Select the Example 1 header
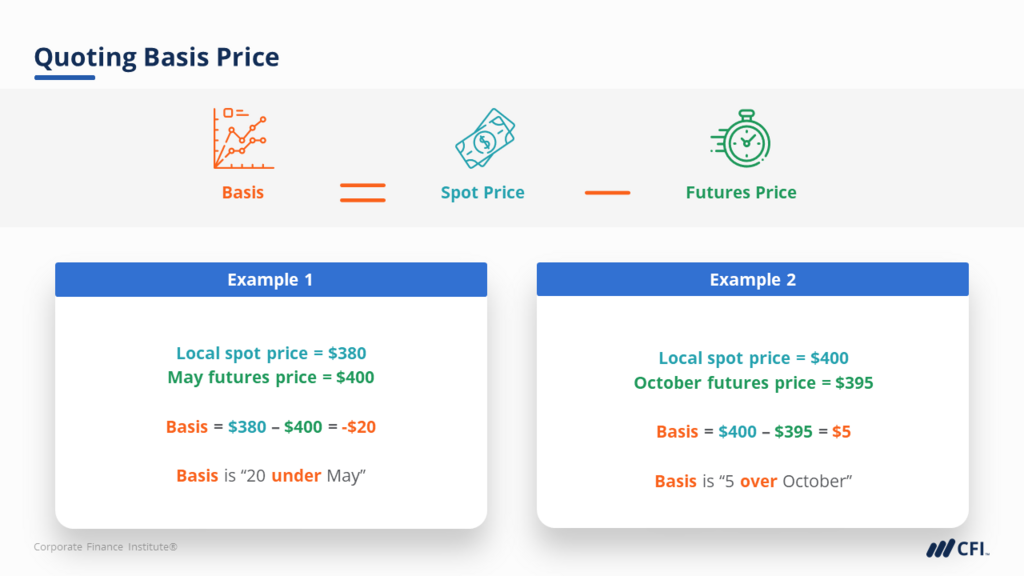The image size is (1024, 576). pyautogui.click(x=270, y=280)
